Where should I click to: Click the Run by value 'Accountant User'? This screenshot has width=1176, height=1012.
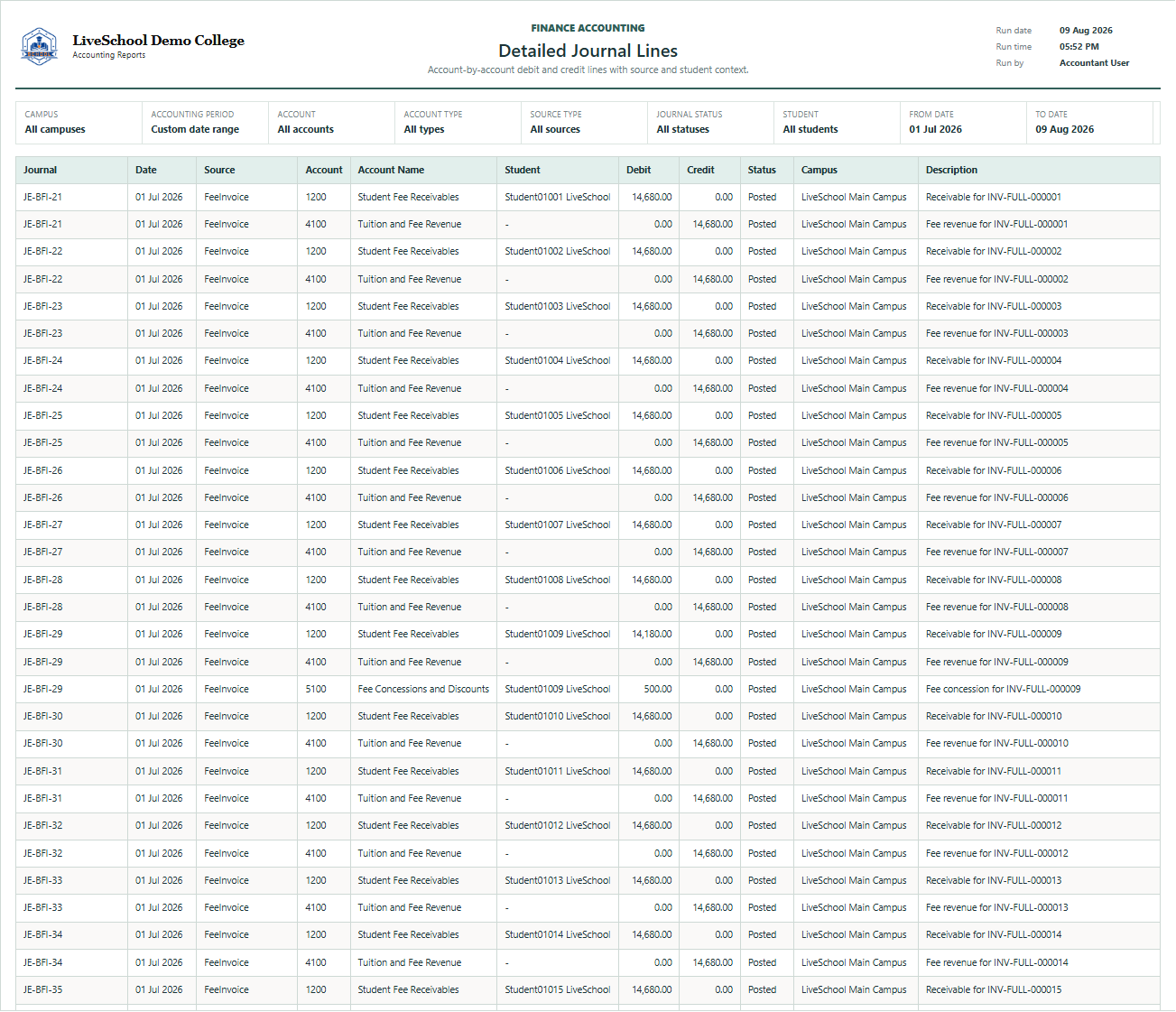(x=1094, y=63)
